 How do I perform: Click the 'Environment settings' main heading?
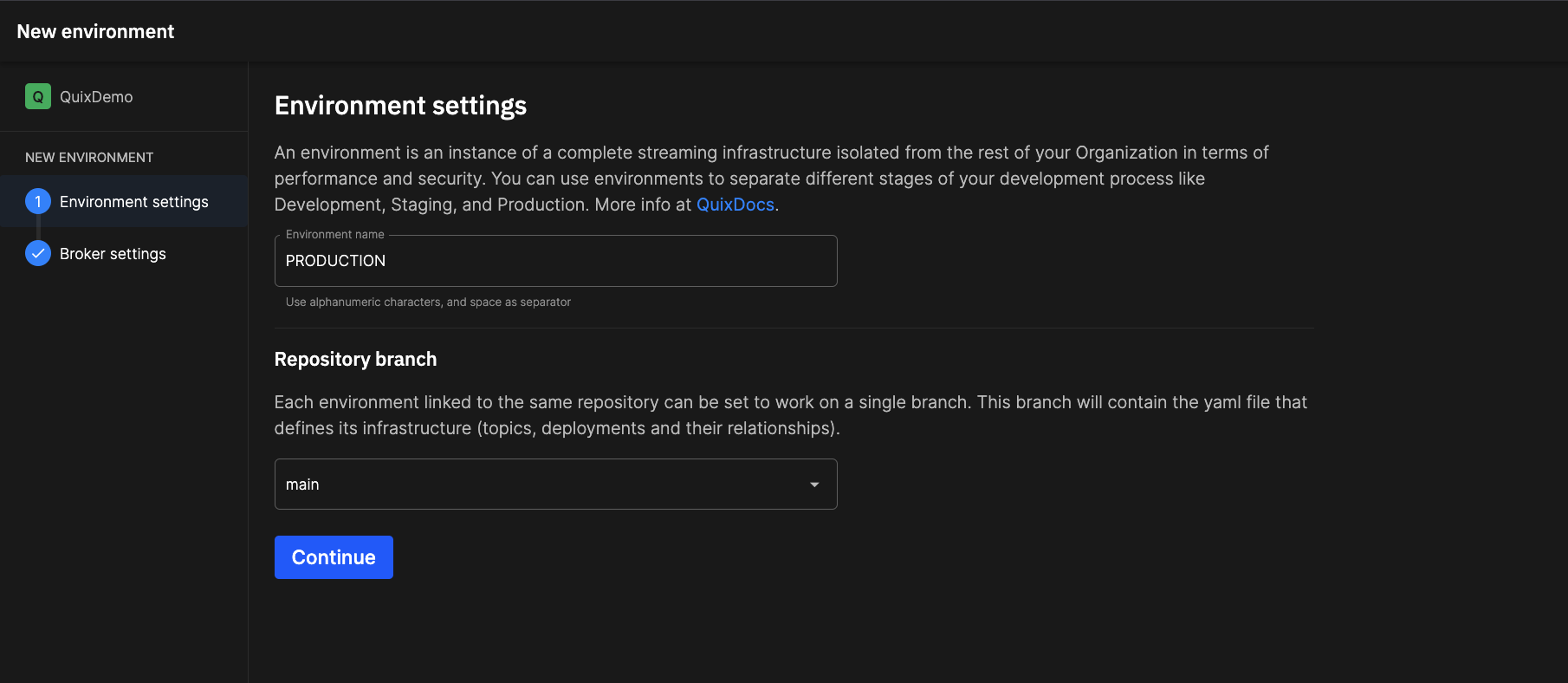pos(400,106)
